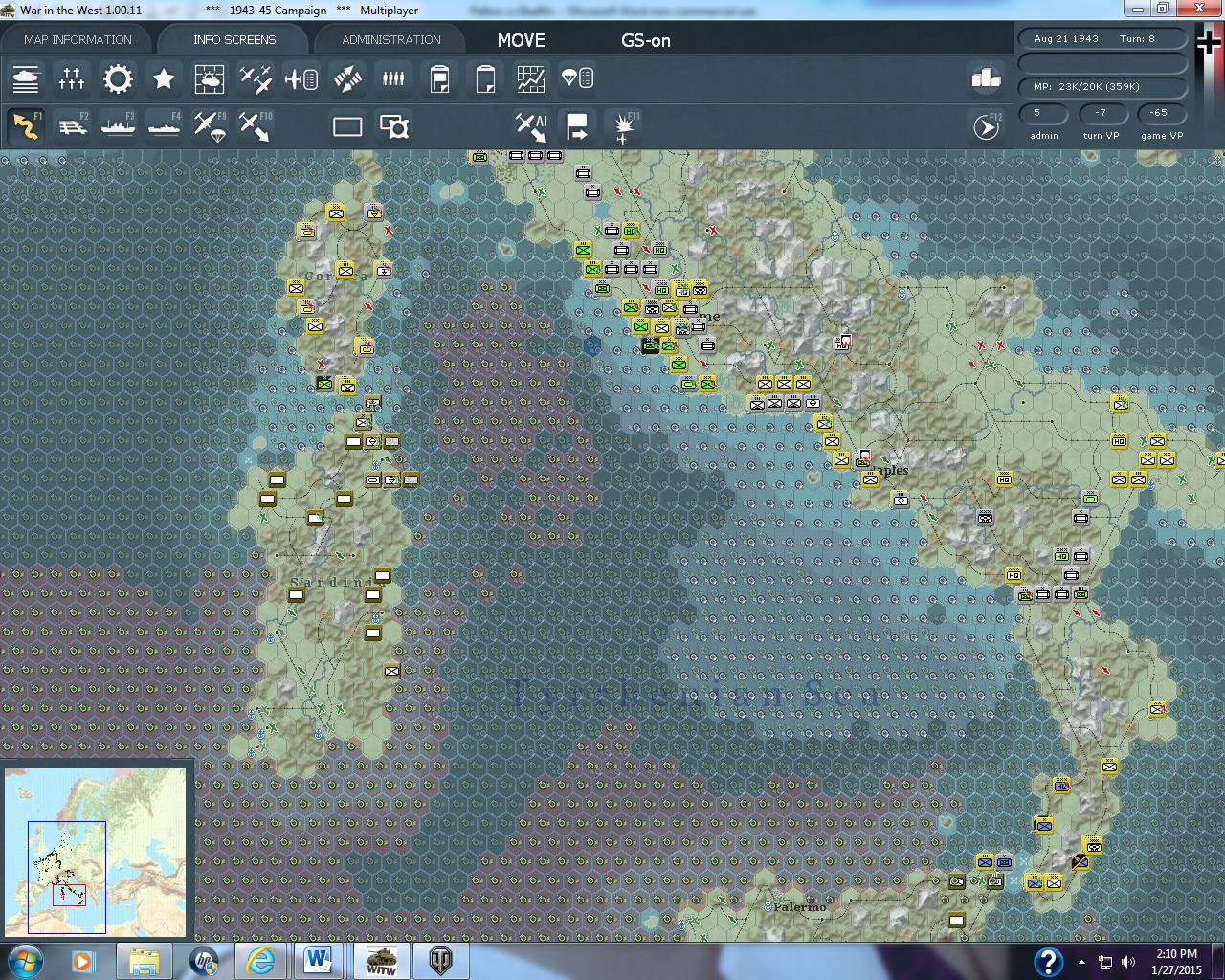Screen dimensions: 1225x980
Task: Click the minimap overview of Europe
Action: coord(96,854)
